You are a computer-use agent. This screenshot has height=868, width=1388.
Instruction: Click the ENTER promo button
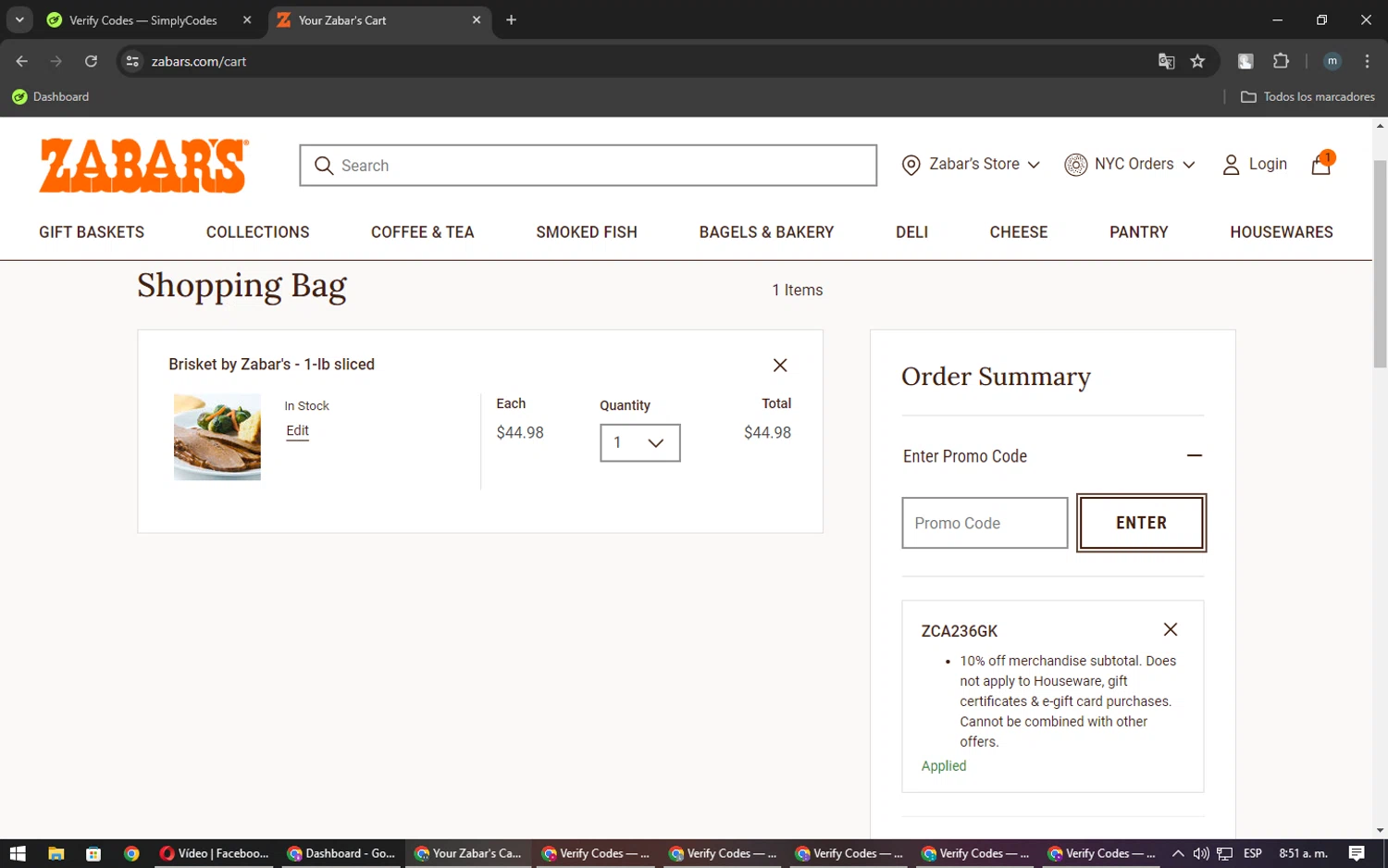click(x=1142, y=523)
